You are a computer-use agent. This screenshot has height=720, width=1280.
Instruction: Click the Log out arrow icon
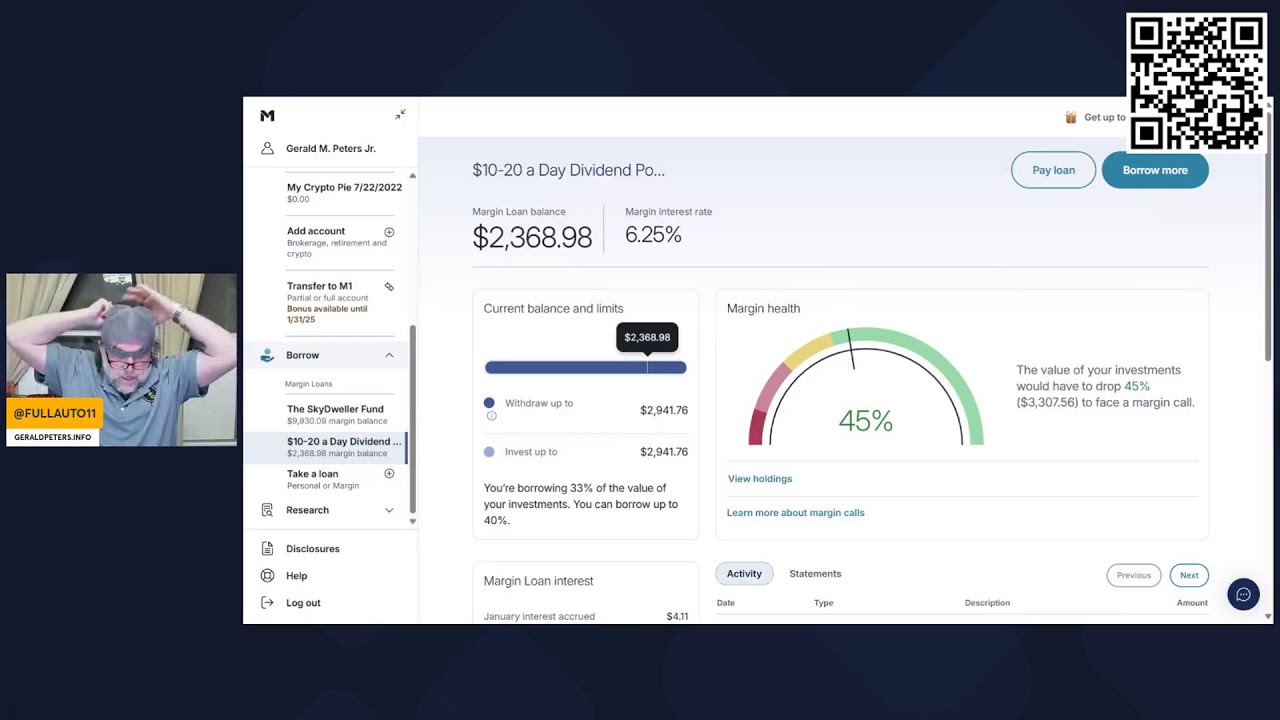(267, 603)
